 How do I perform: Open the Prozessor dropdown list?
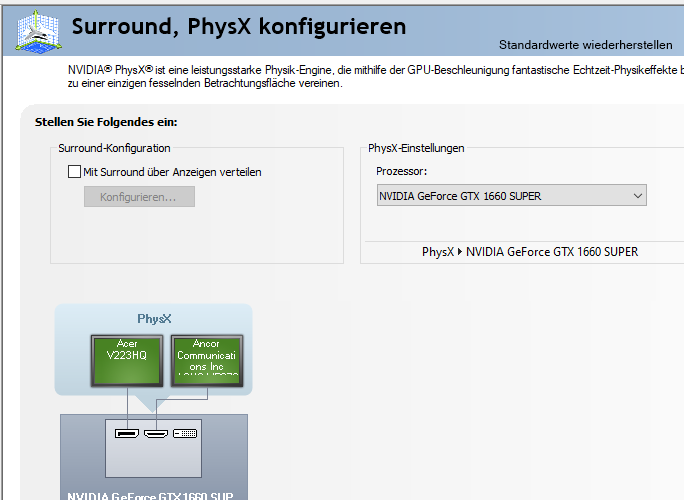(512, 195)
